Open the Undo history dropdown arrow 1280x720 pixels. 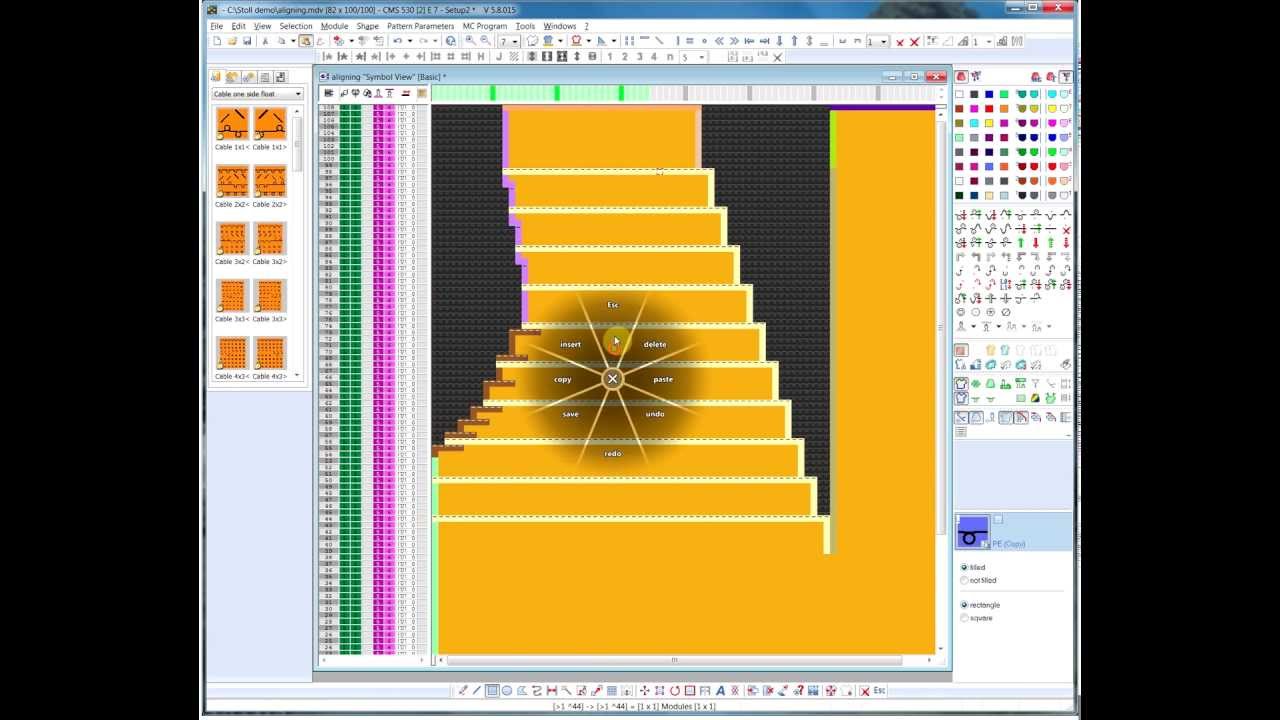[410, 41]
